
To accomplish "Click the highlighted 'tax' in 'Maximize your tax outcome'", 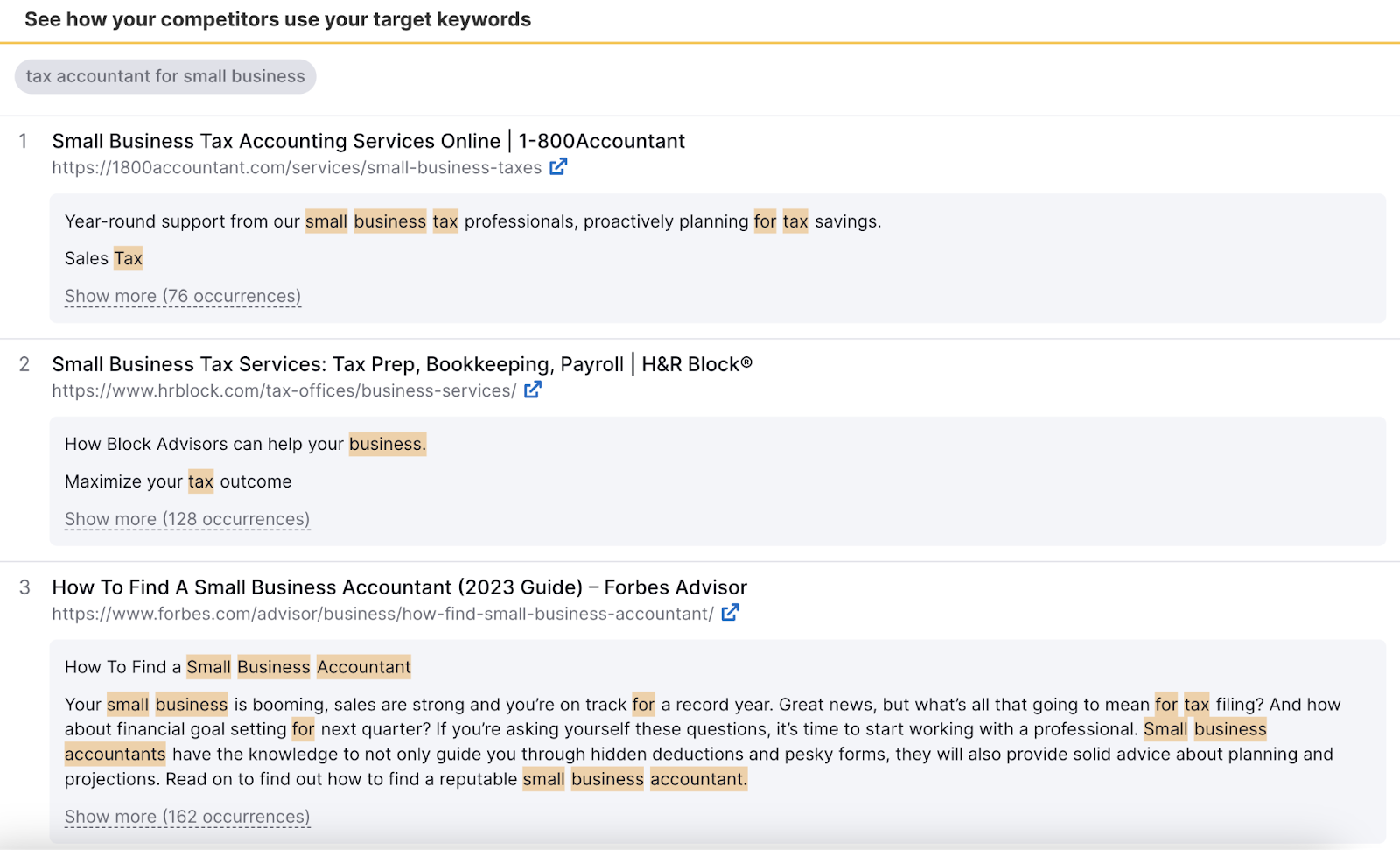I will coord(200,481).
